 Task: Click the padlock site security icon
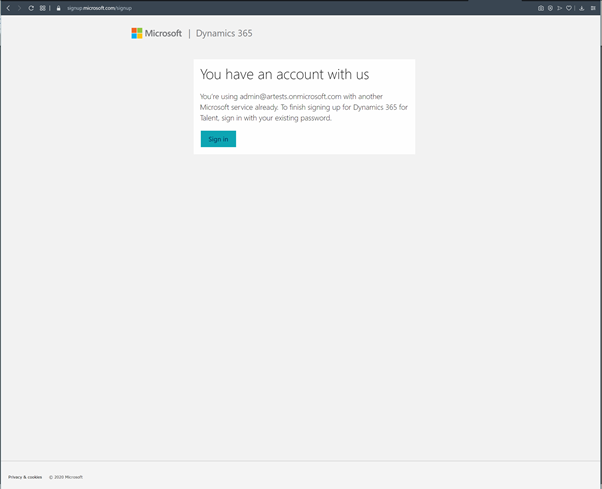[x=59, y=8]
